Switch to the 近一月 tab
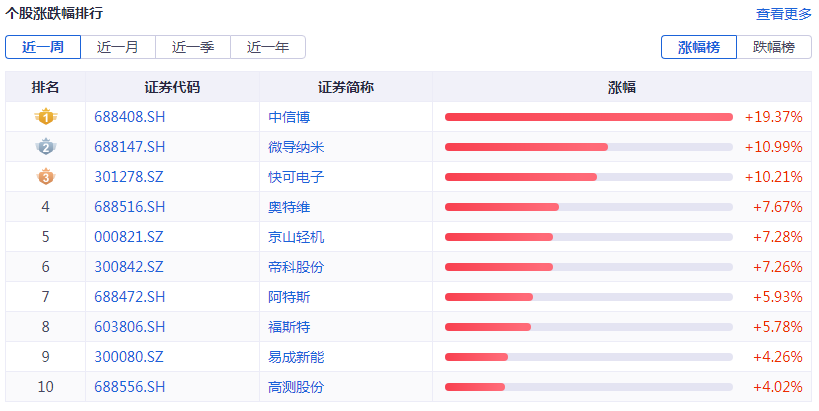819x411 pixels. [118, 47]
